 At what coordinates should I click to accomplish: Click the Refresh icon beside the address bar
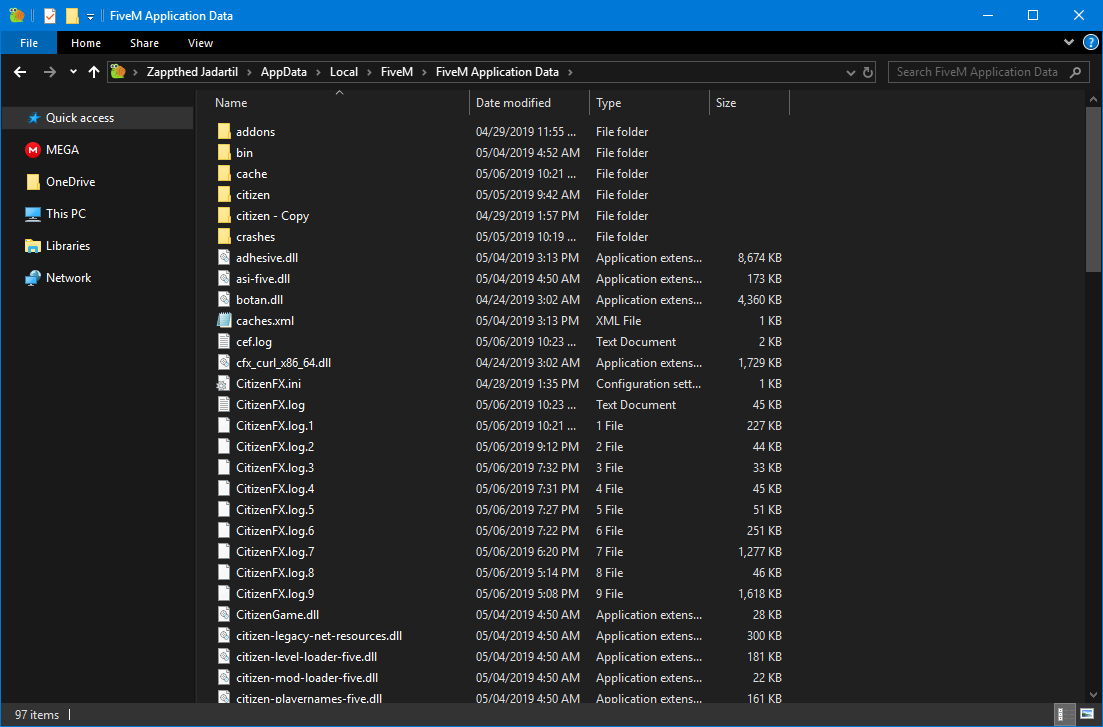pos(868,72)
